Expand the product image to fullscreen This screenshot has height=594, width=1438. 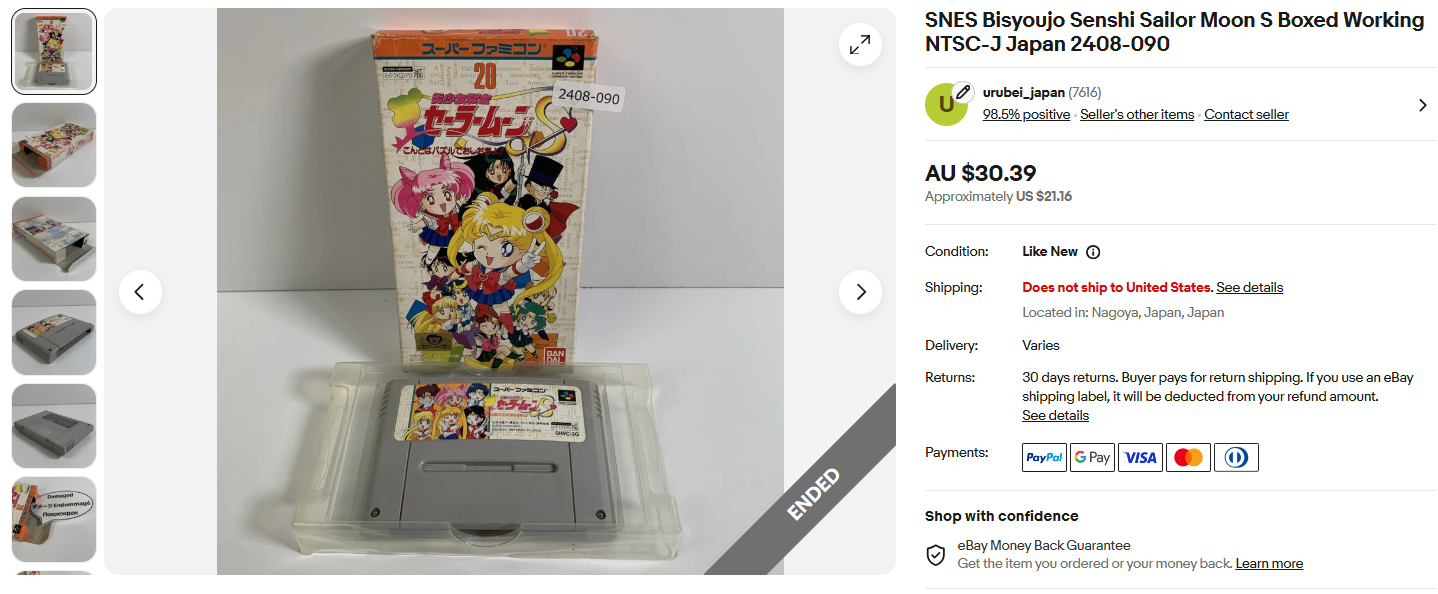pyautogui.click(x=860, y=45)
